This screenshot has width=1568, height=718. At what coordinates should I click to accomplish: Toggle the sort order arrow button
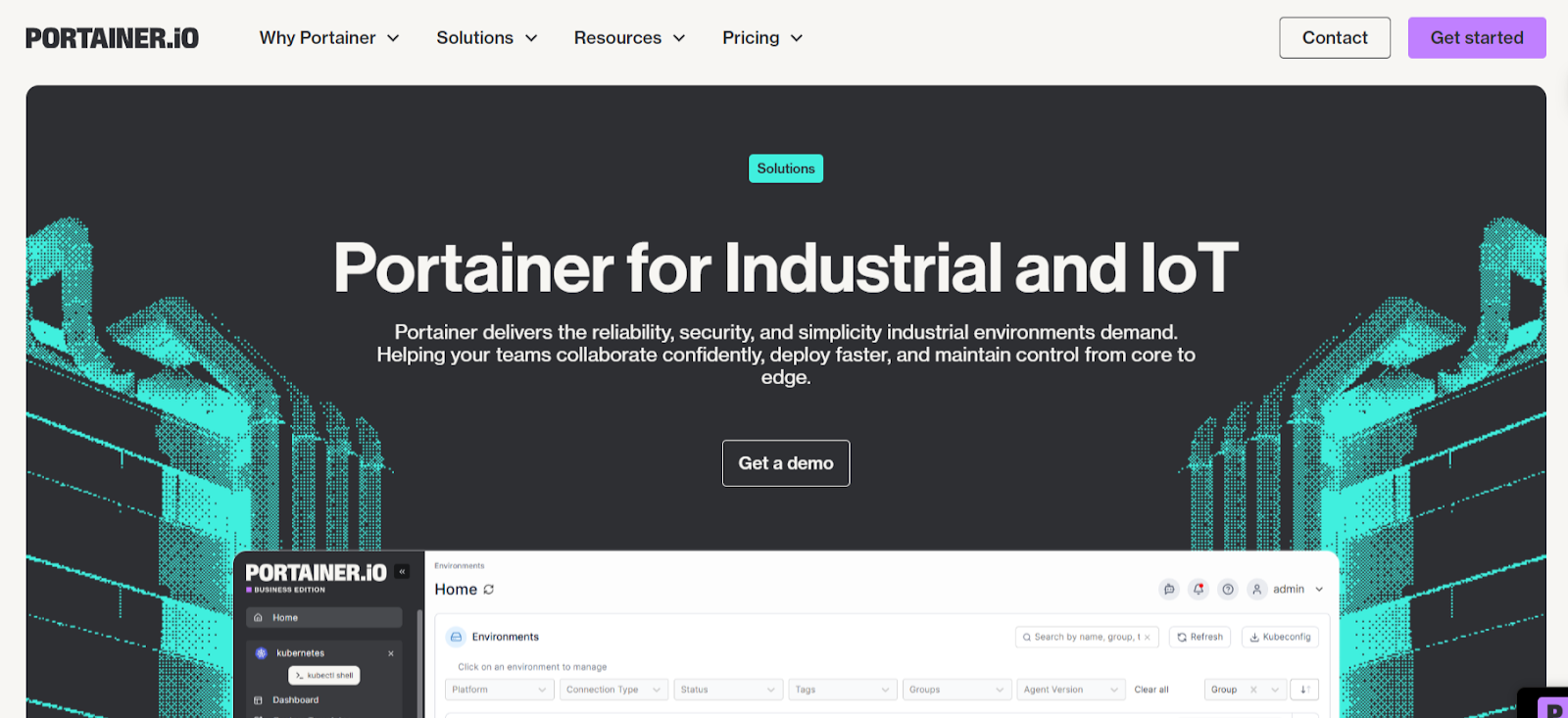click(x=1304, y=690)
